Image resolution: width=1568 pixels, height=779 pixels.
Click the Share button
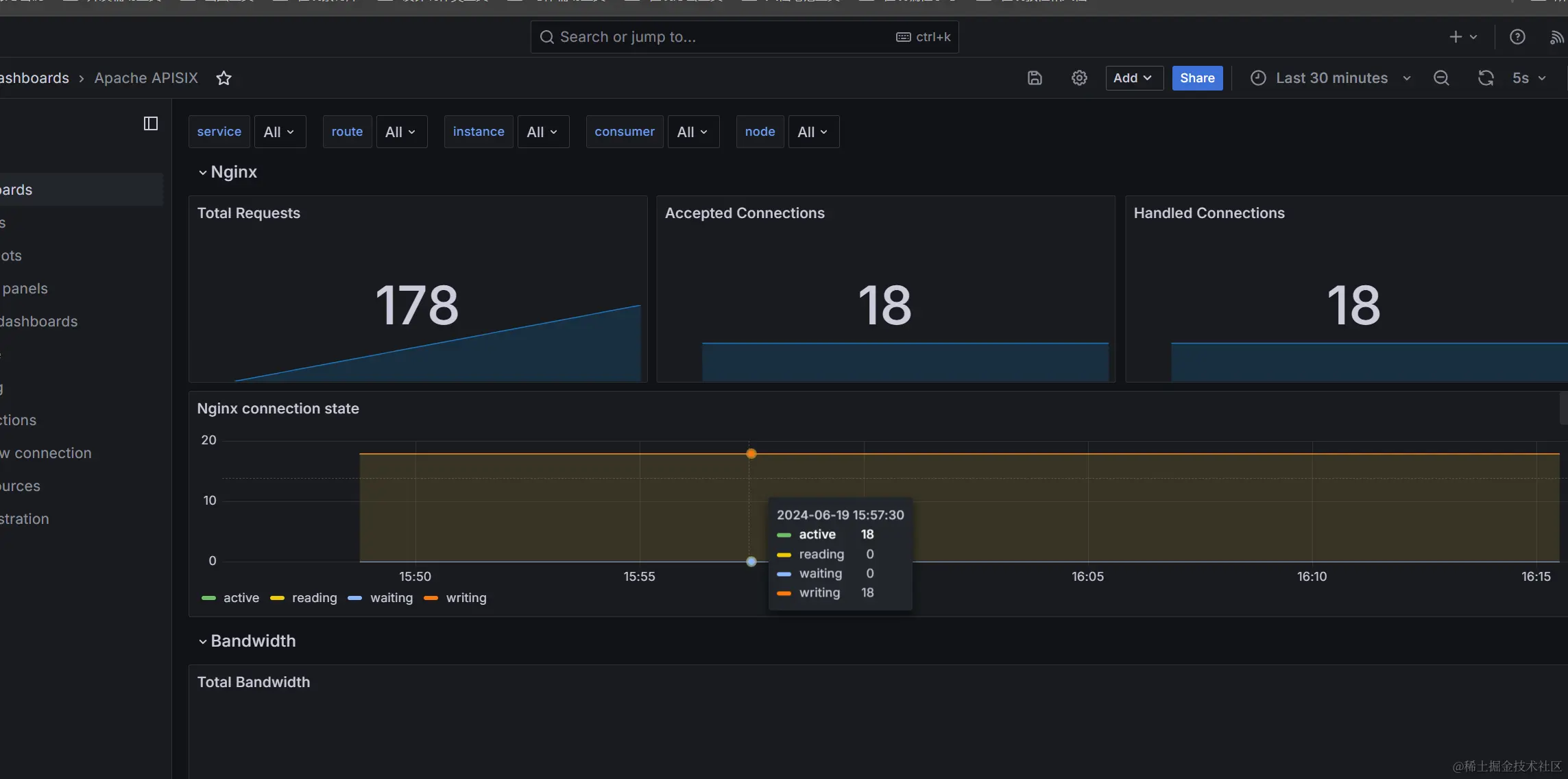1197,77
